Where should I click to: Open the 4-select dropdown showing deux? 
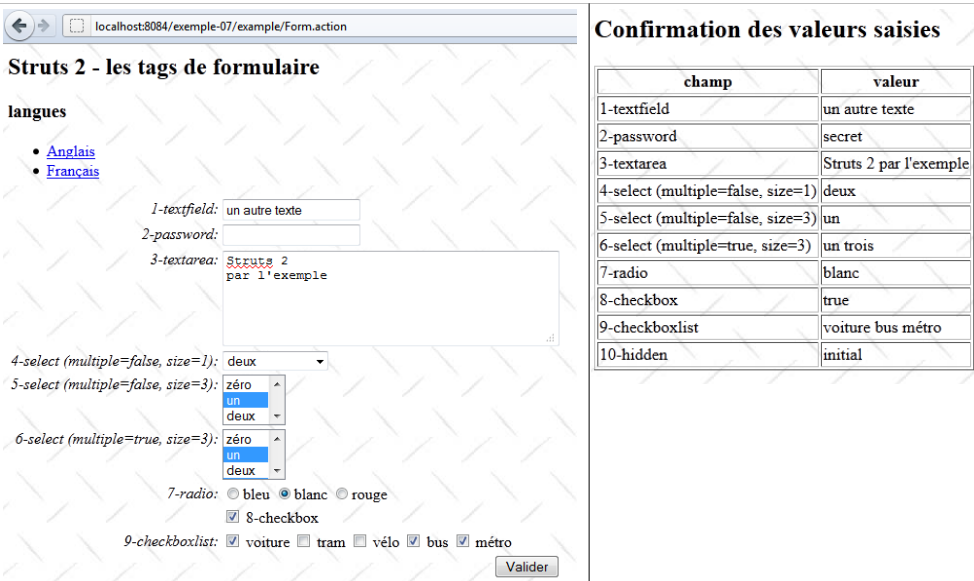pyautogui.click(x=275, y=361)
